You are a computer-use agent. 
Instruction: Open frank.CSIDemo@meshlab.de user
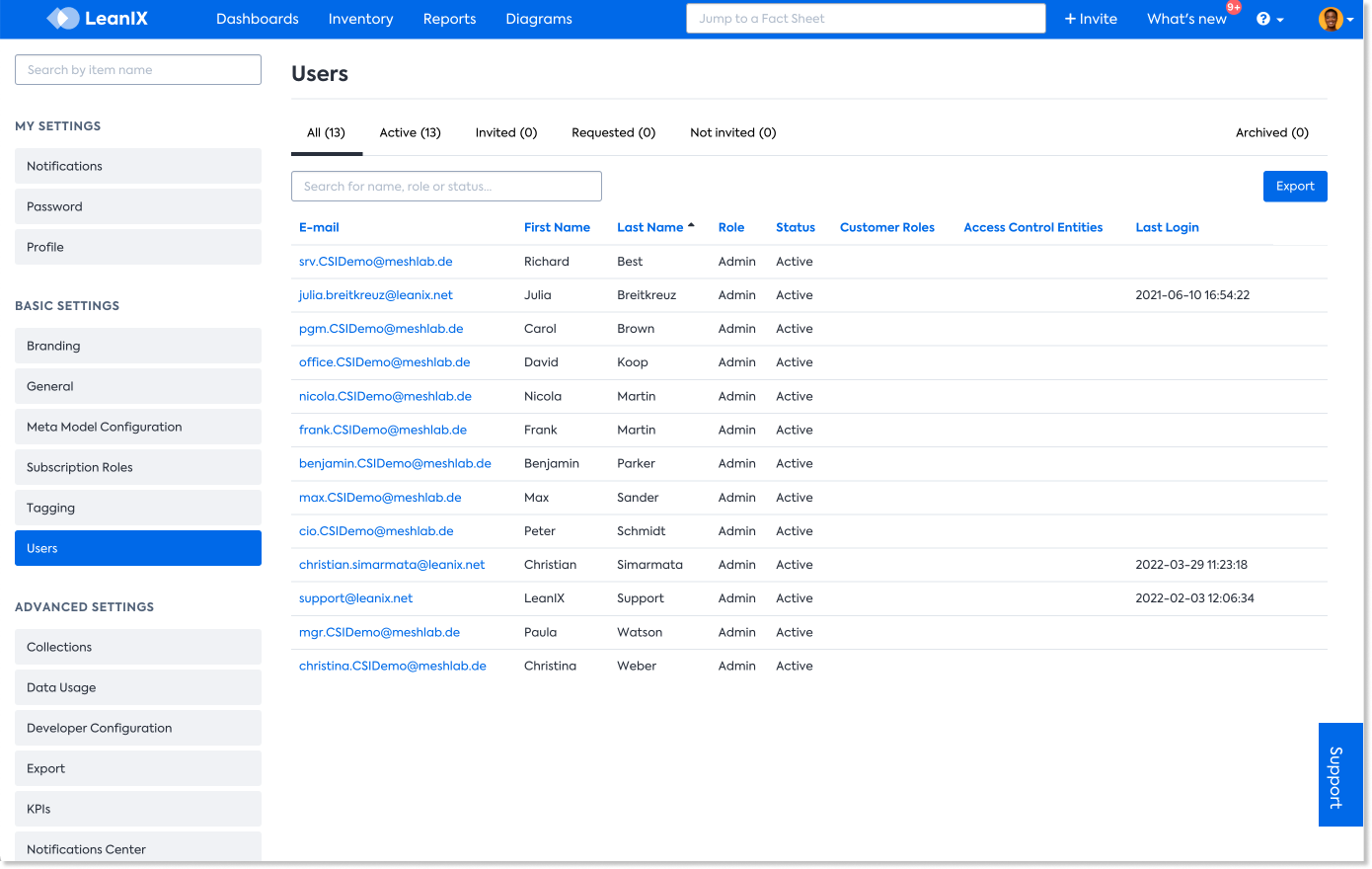[x=383, y=430]
